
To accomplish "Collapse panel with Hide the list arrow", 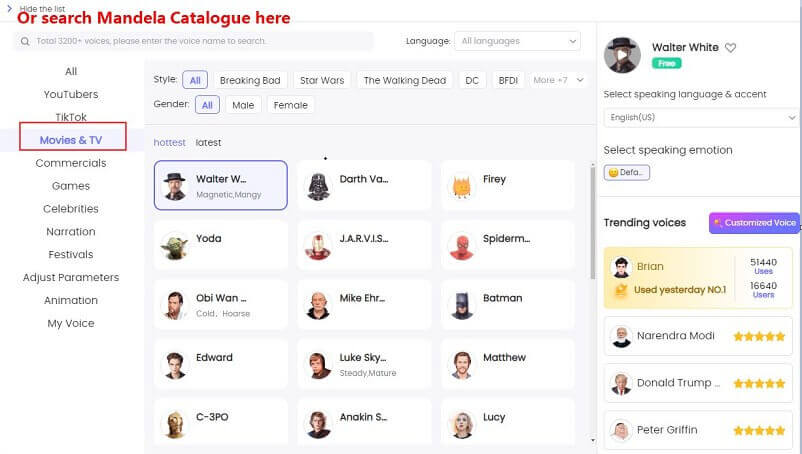I will pos(9,8).
